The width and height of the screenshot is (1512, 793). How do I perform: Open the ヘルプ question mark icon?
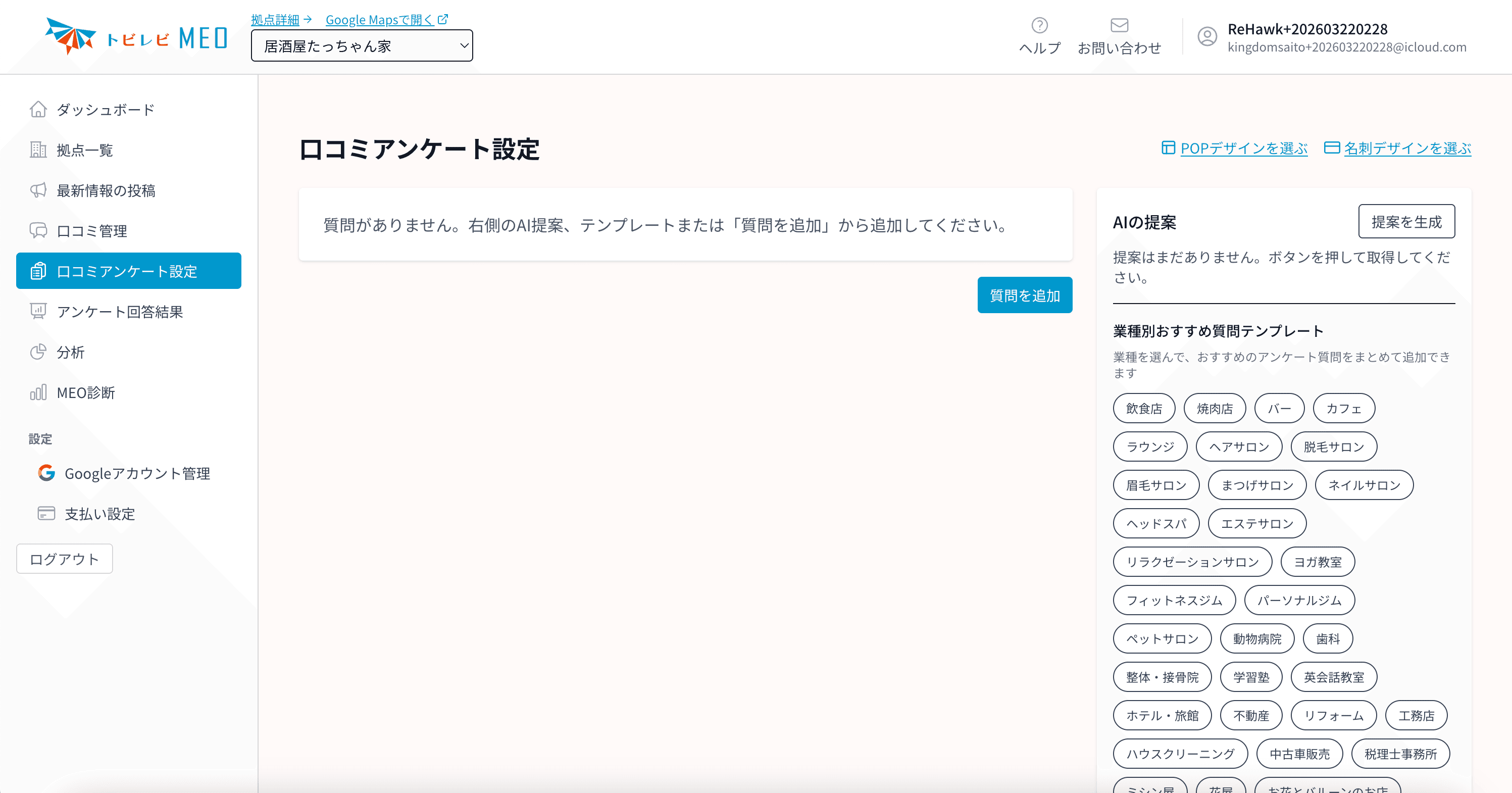1039,25
